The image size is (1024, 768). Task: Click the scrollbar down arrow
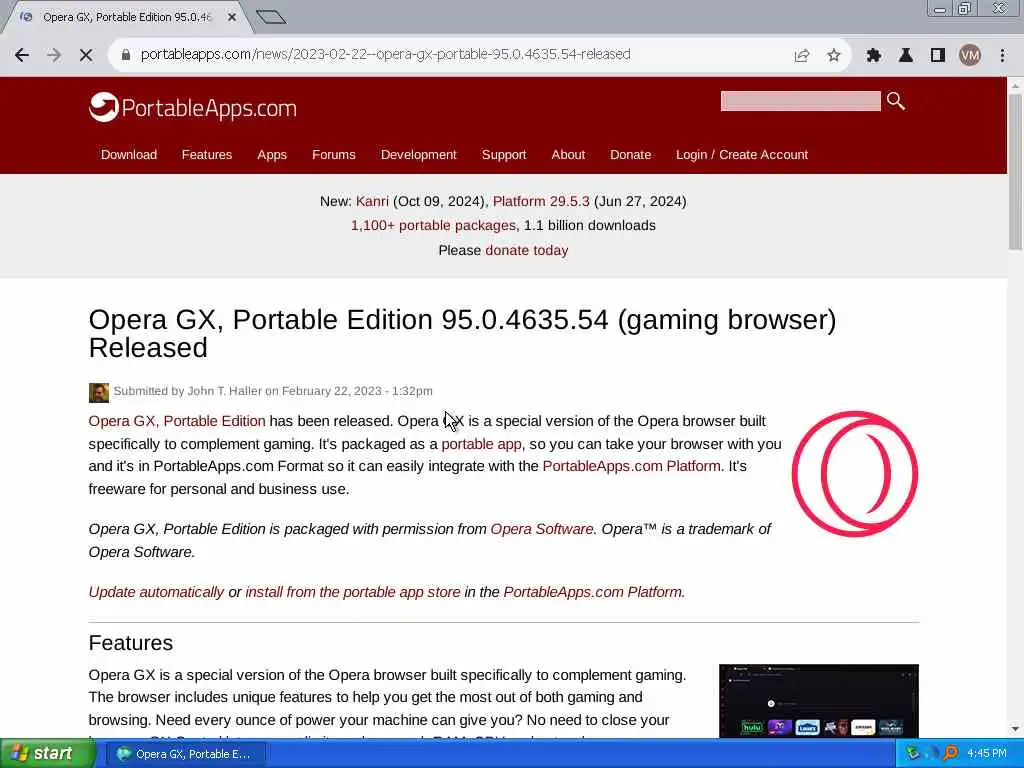pyautogui.click(x=1015, y=729)
